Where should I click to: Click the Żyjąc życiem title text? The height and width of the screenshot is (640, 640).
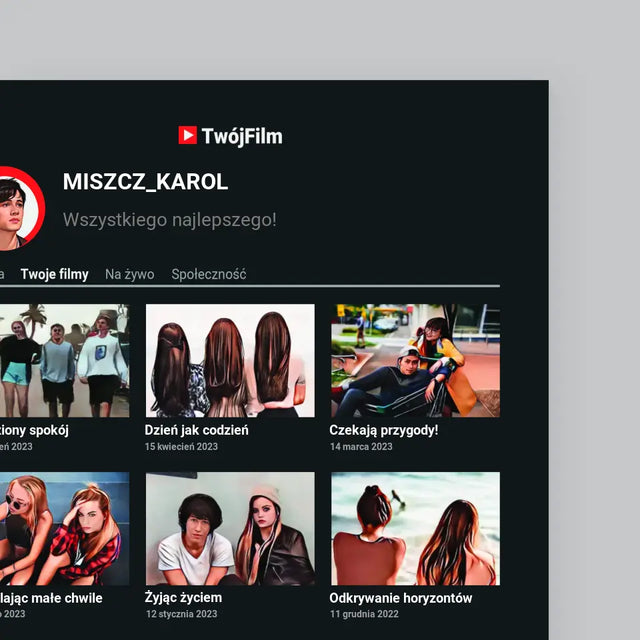[183, 598]
